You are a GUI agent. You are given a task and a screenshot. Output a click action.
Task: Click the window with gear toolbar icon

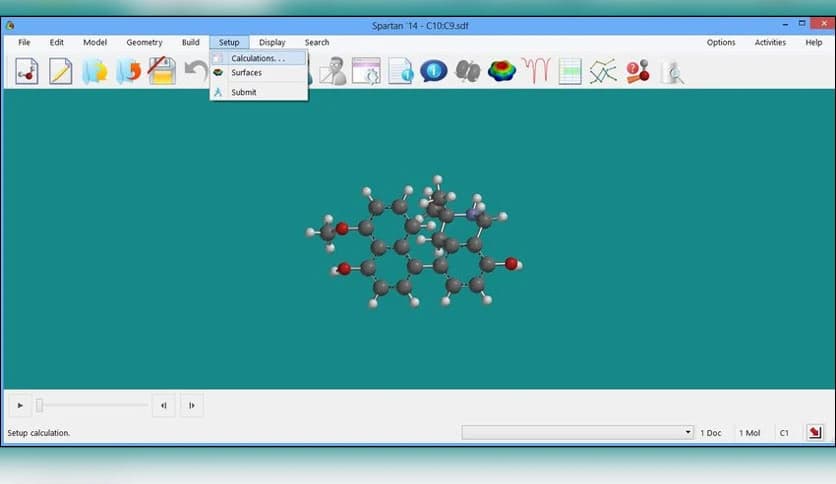click(x=366, y=71)
